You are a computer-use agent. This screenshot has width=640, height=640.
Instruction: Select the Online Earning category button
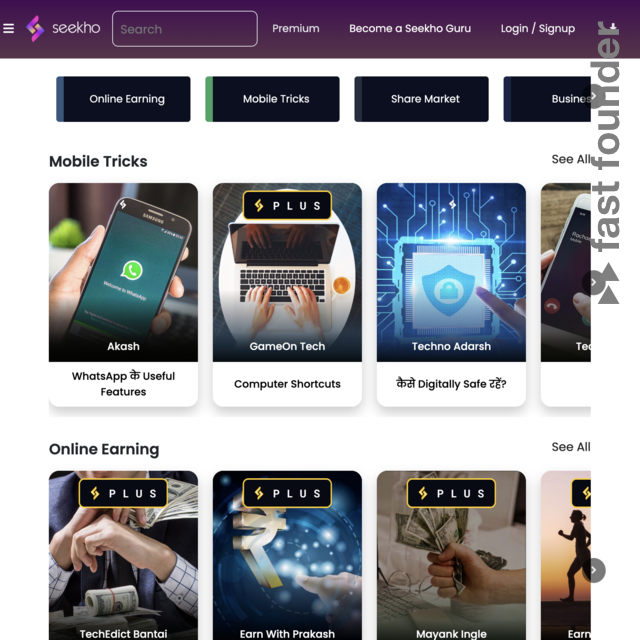pyautogui.click(x=123, y=99)
